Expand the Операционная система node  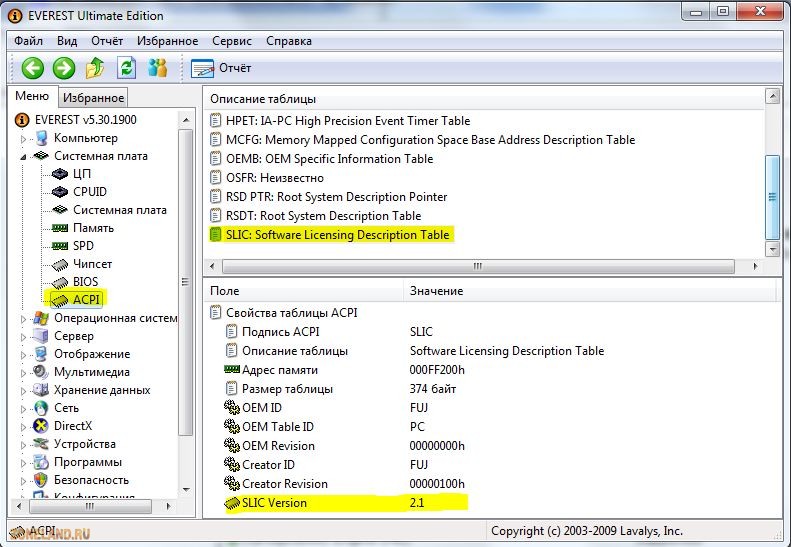coord(23,318)
